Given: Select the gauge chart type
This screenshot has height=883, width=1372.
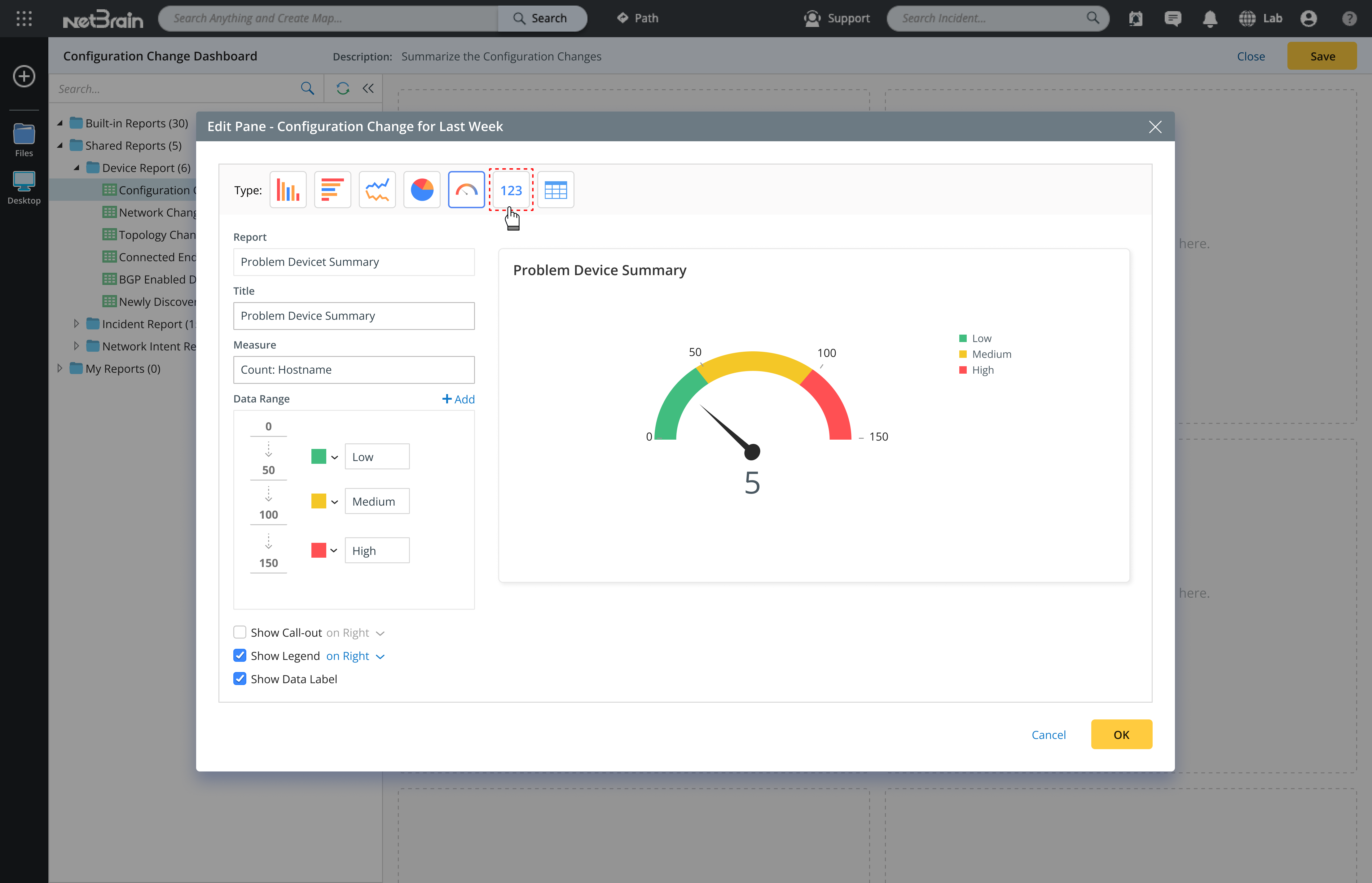Looking at the screenshot, I should click(x=466, y=190).
